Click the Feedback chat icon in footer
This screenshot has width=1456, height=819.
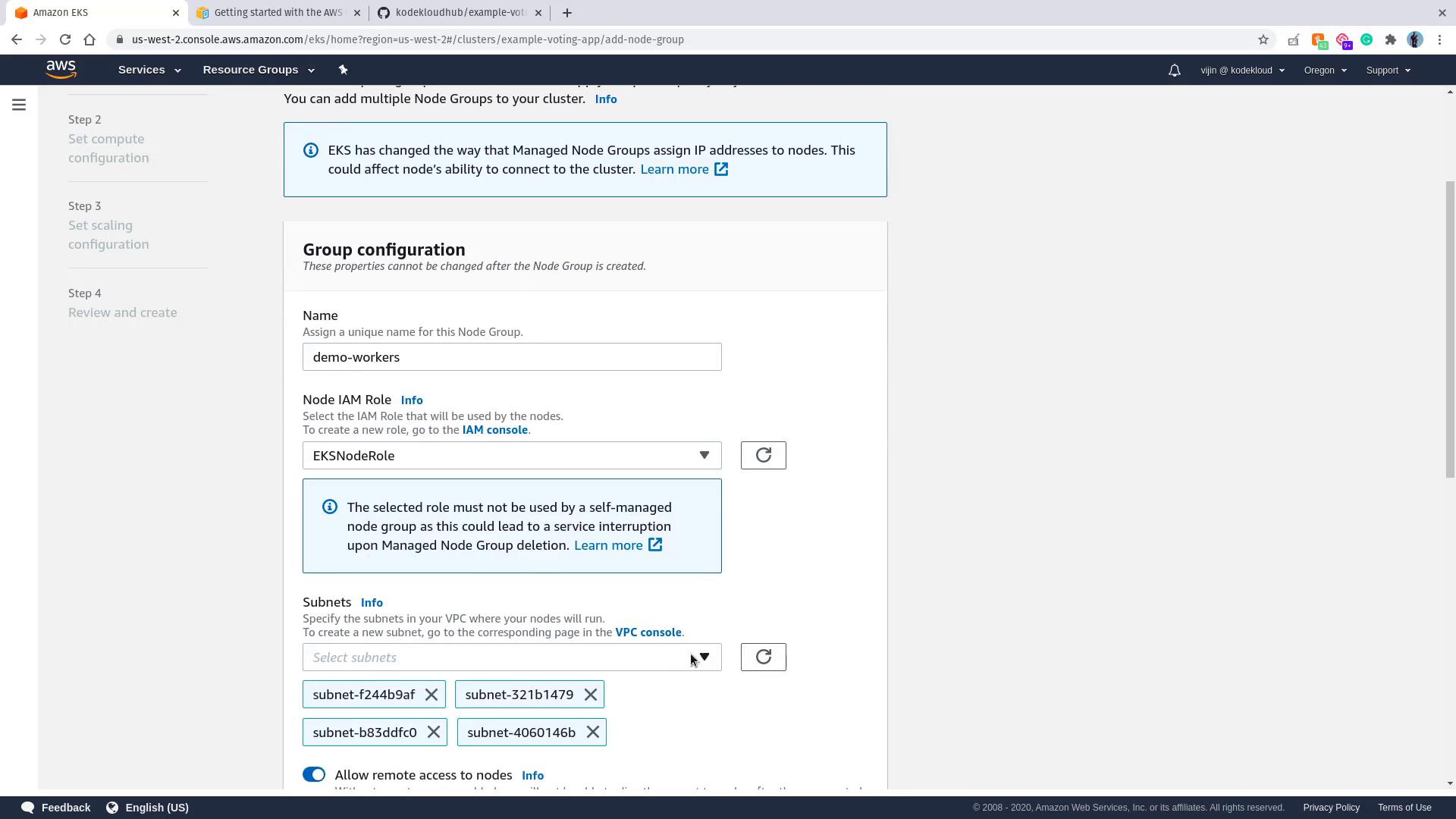(28, 808)
